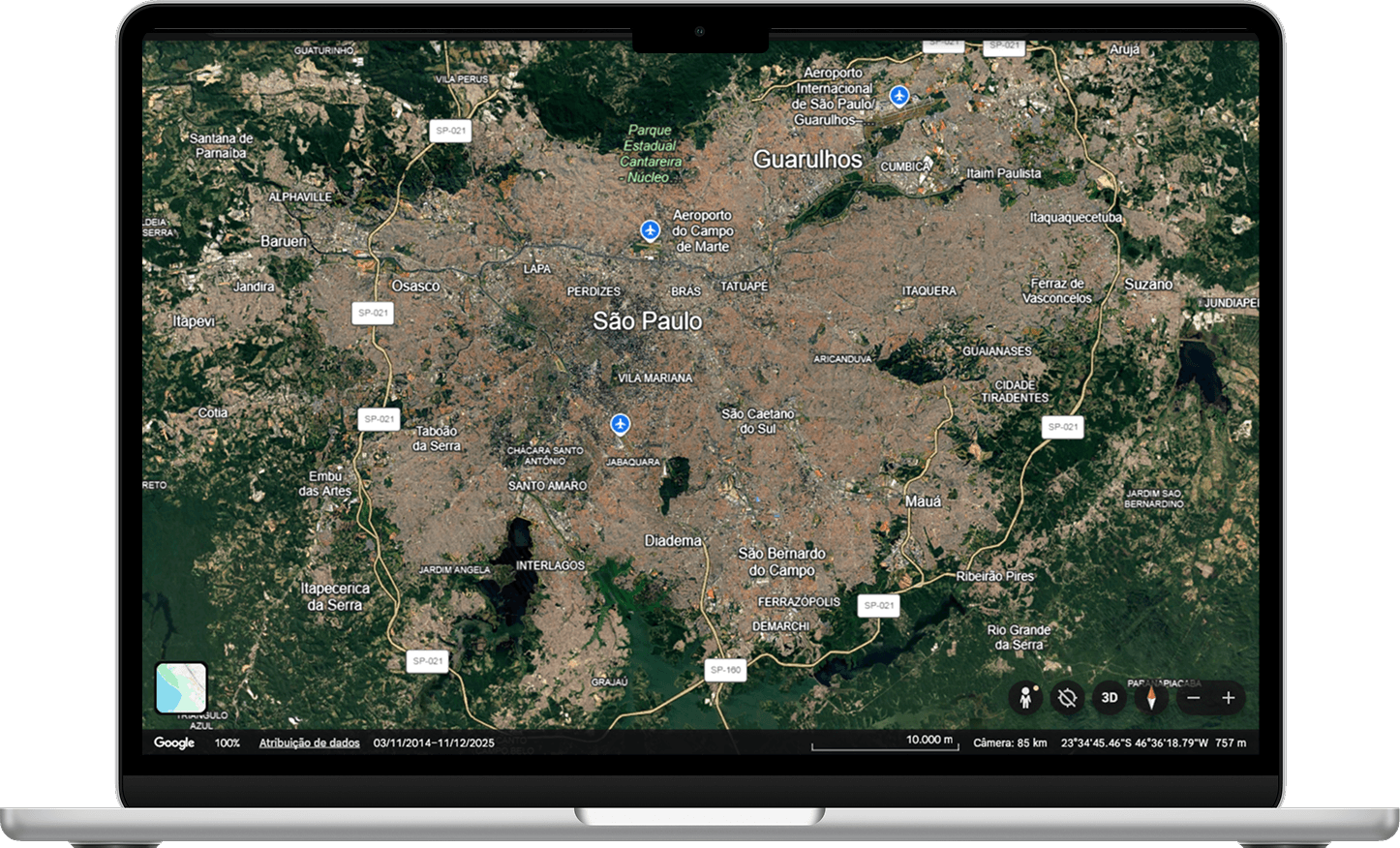Select the Pegman Street View icon

coord(1027,696)
